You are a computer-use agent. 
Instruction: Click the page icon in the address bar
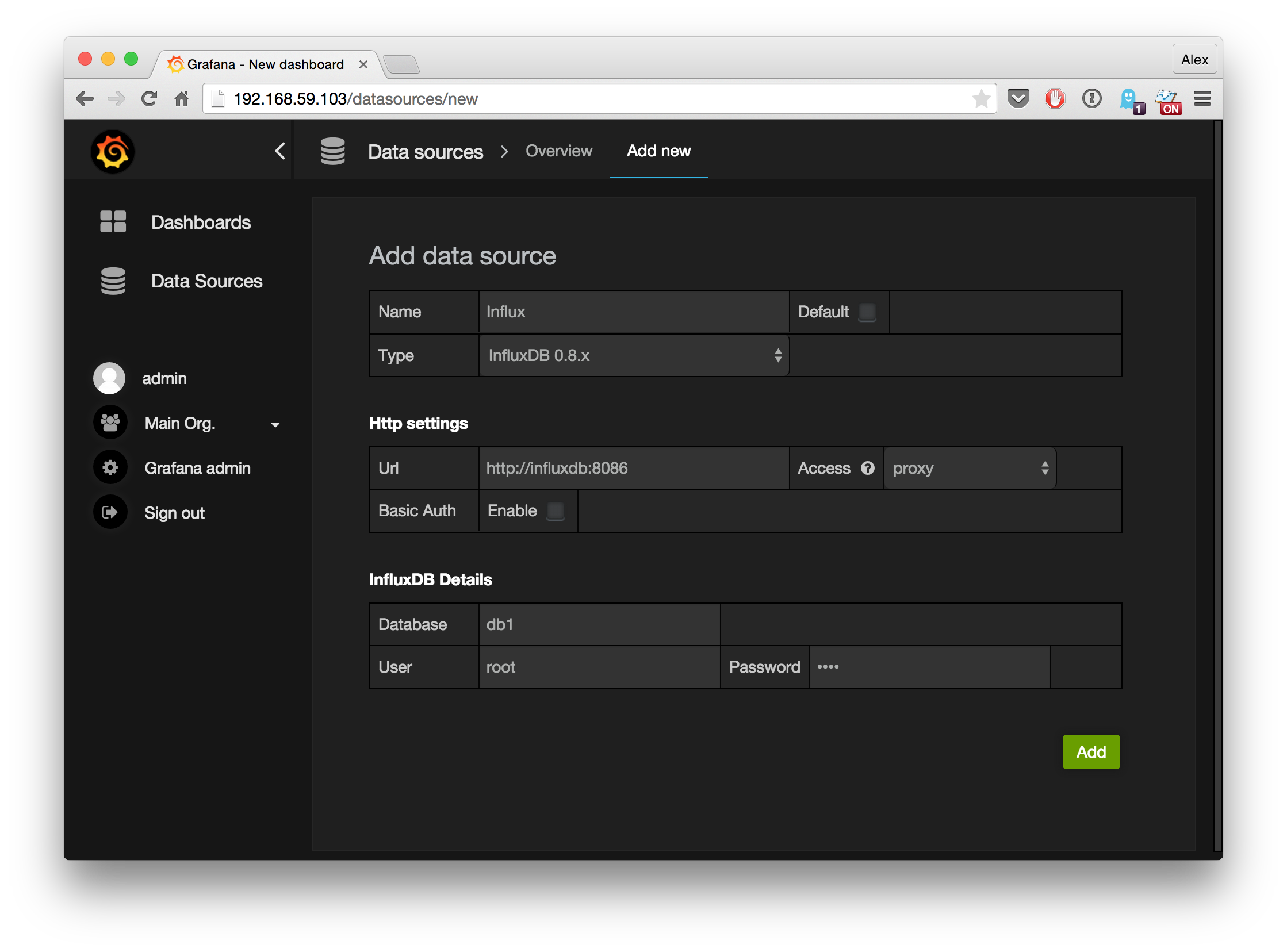pyautogui.click(x=218, y=98)
